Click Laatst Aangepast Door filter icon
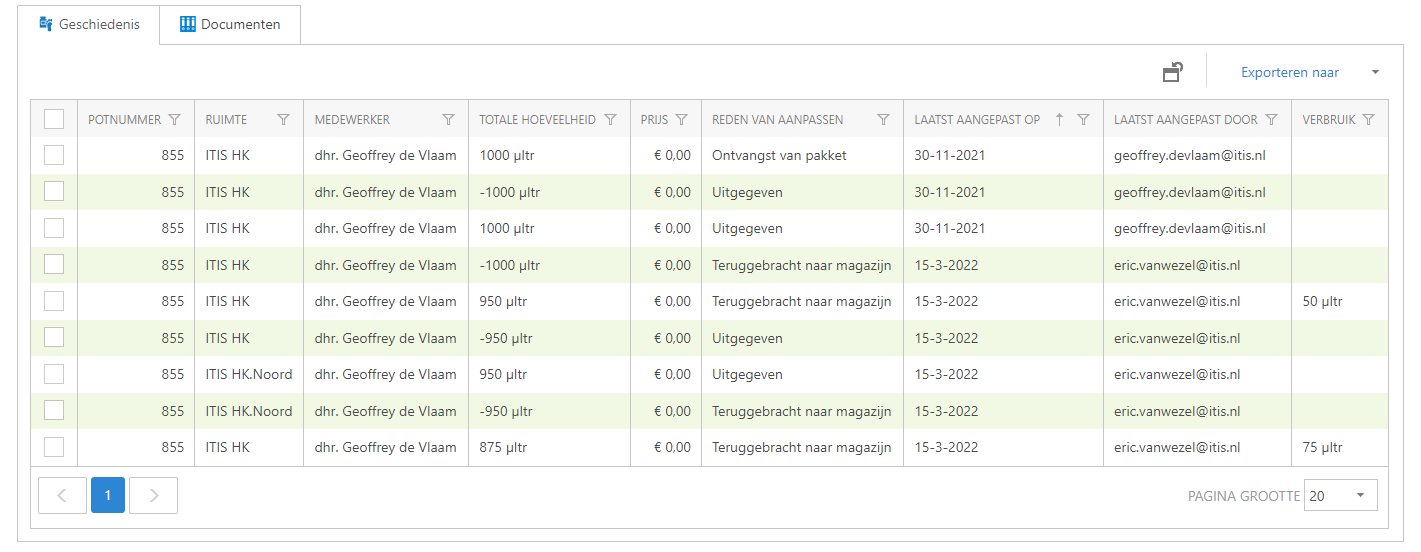This screenshot has height=552, width=1421. pyautogui.click(x=1271, y=120)
